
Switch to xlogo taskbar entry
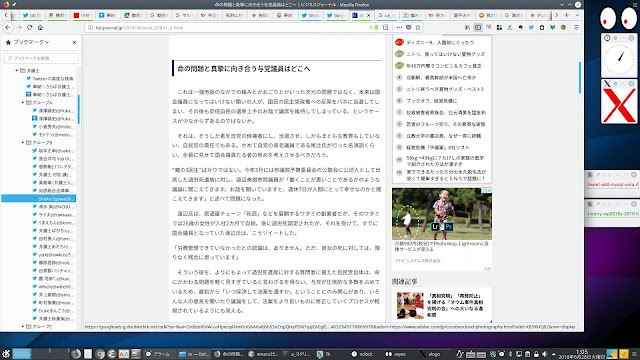[x=431, y=354]
